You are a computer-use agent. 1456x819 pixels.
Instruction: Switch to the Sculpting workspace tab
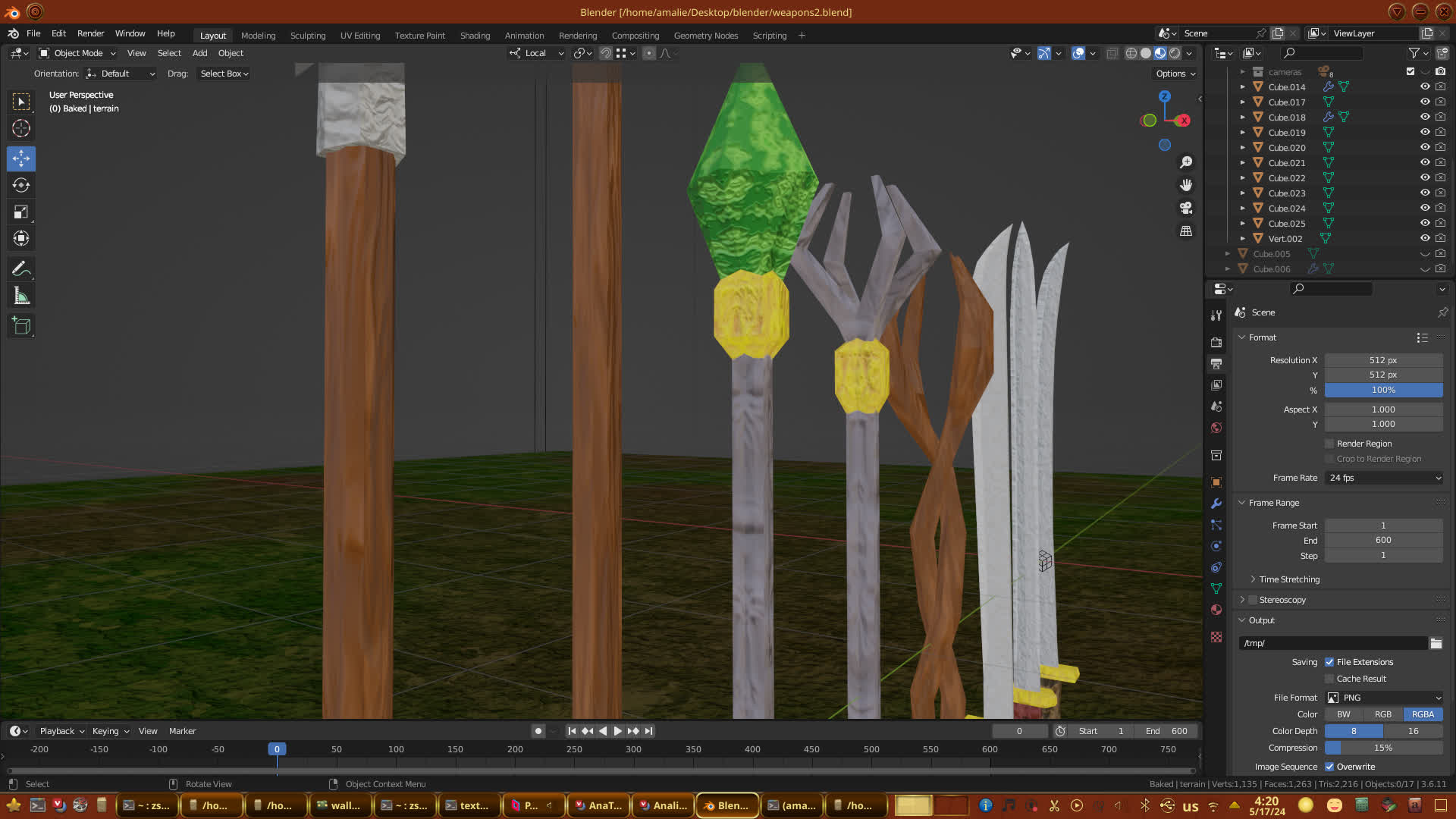coord(307,36)
